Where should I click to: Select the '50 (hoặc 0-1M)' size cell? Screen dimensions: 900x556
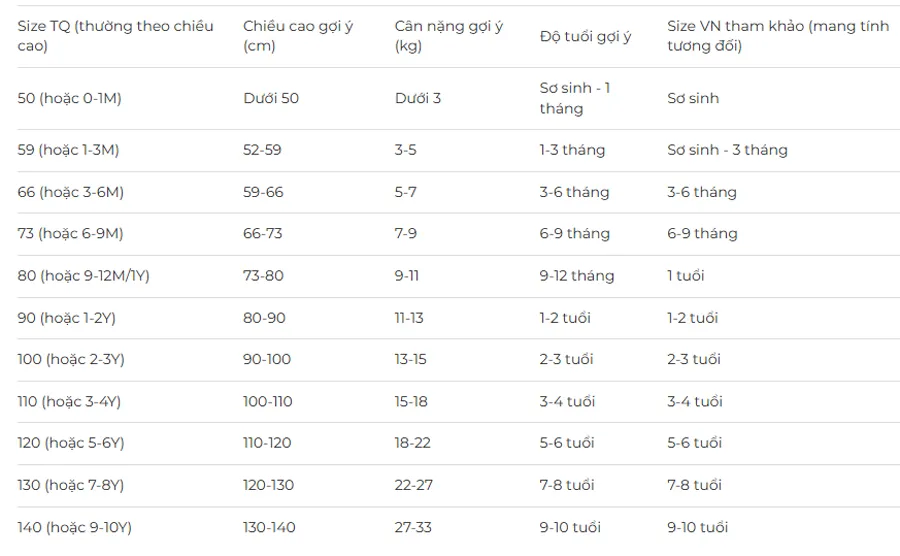(x=69, y=98)
